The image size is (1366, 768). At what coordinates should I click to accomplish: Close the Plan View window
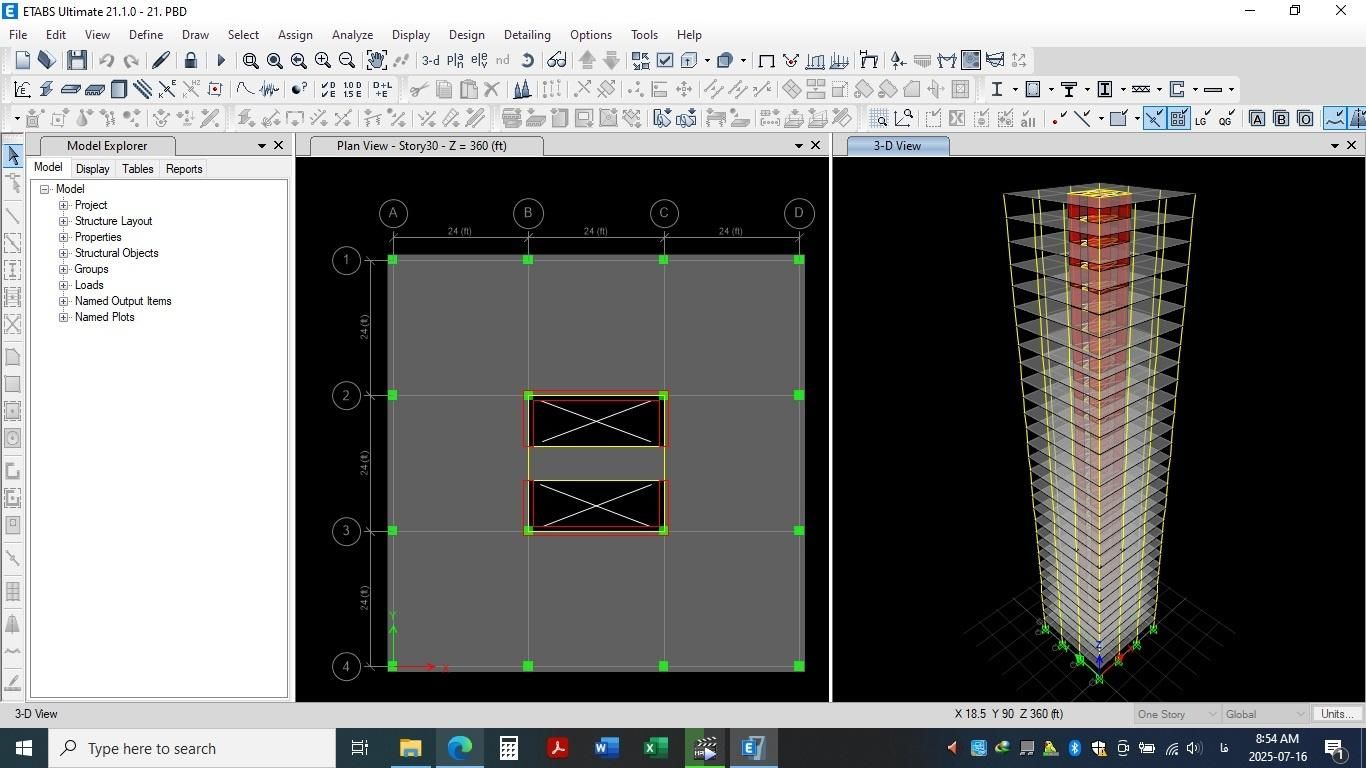tap(816, 146)
